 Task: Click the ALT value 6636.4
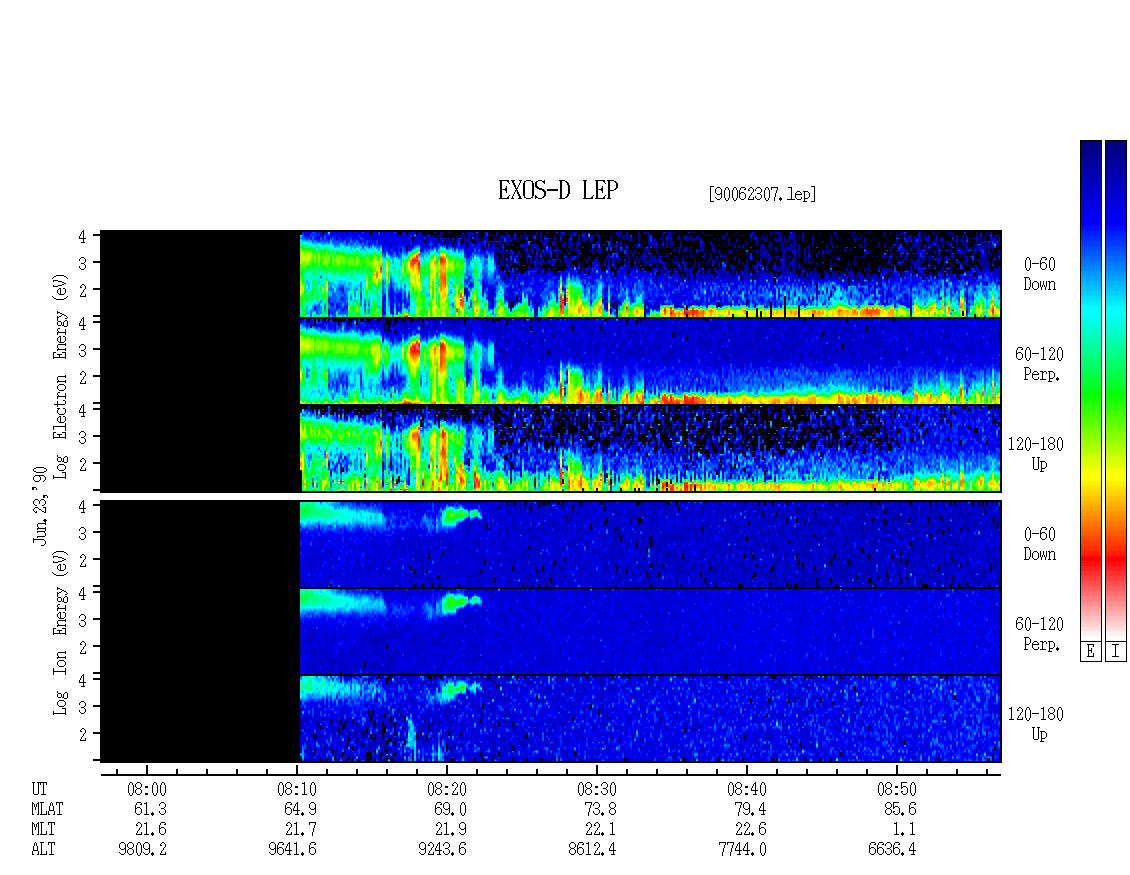[891, 850]
